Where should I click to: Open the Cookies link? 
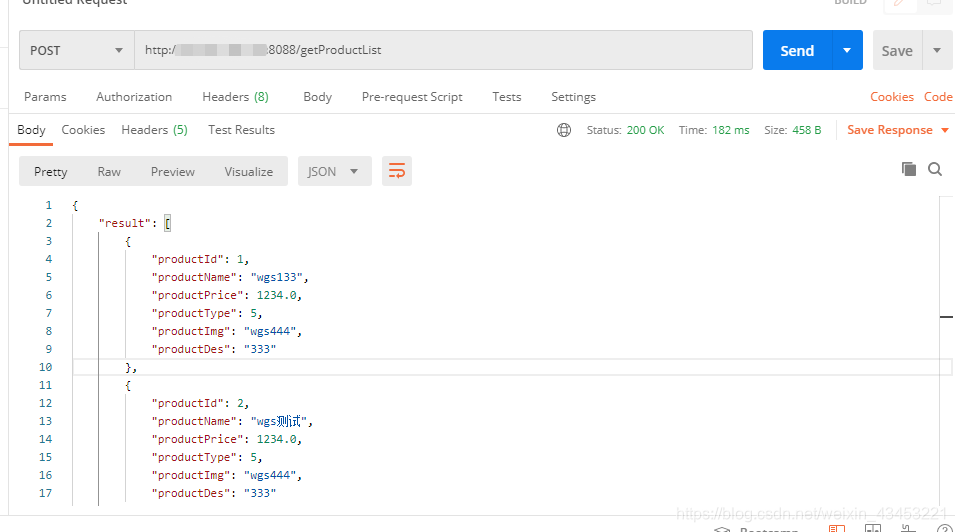[892, 97]
